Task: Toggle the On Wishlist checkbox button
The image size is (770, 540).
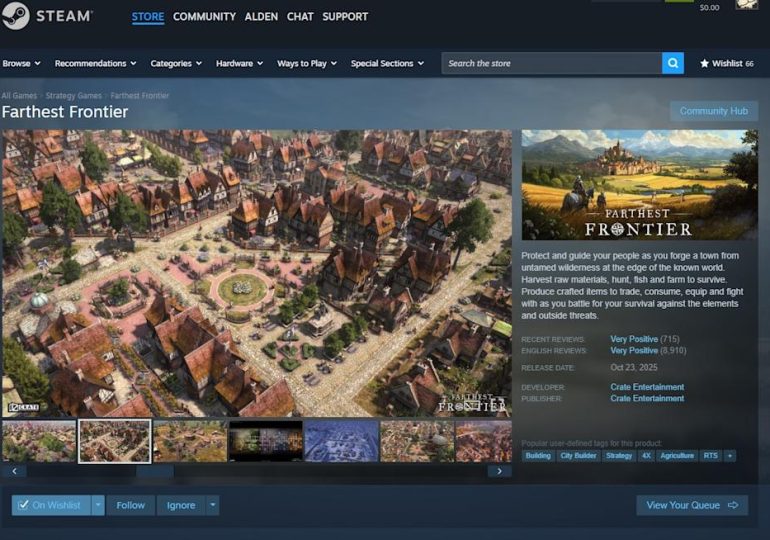Action: (x=51, y=505)
